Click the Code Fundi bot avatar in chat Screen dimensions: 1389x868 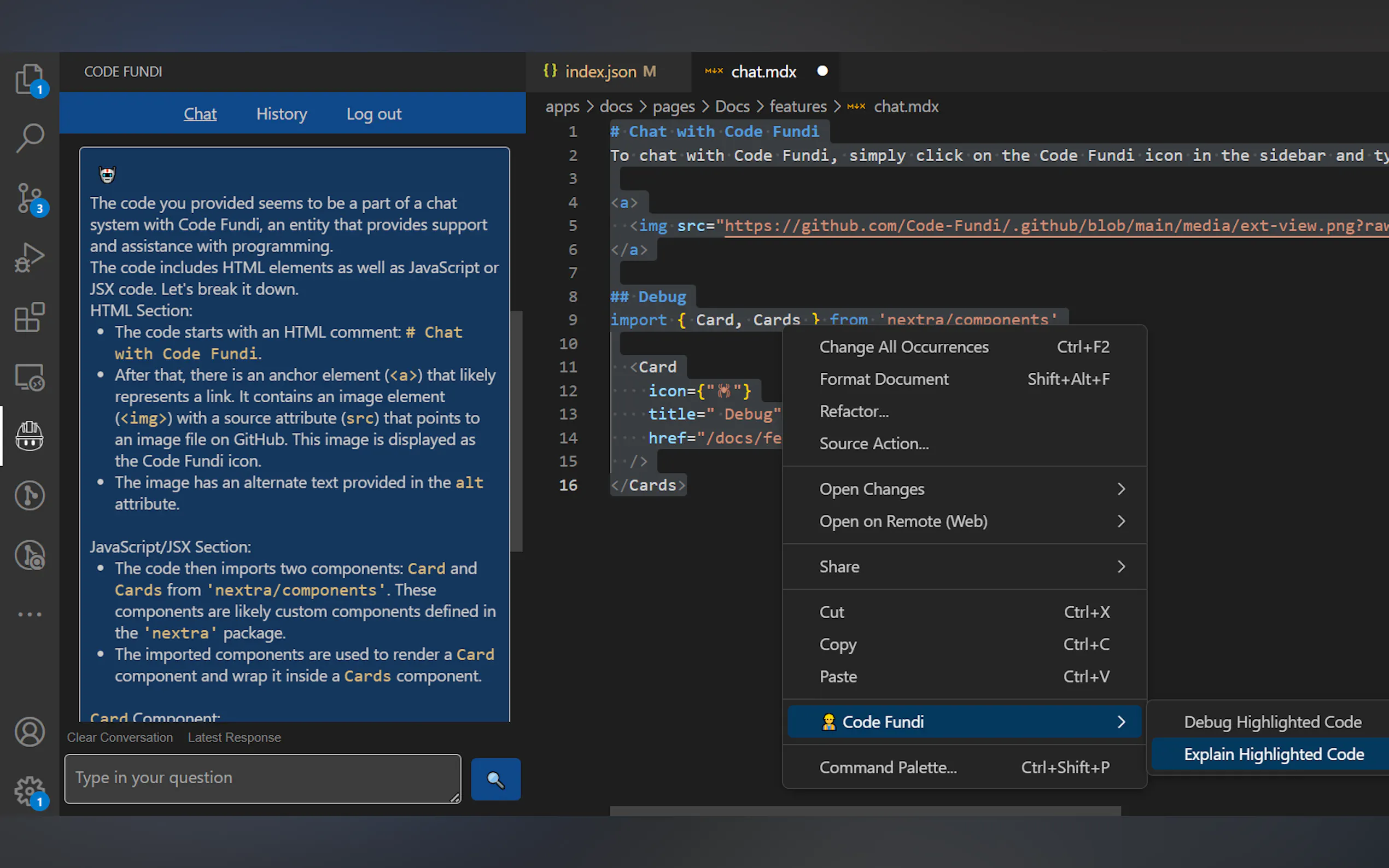[x=107, y=174]
